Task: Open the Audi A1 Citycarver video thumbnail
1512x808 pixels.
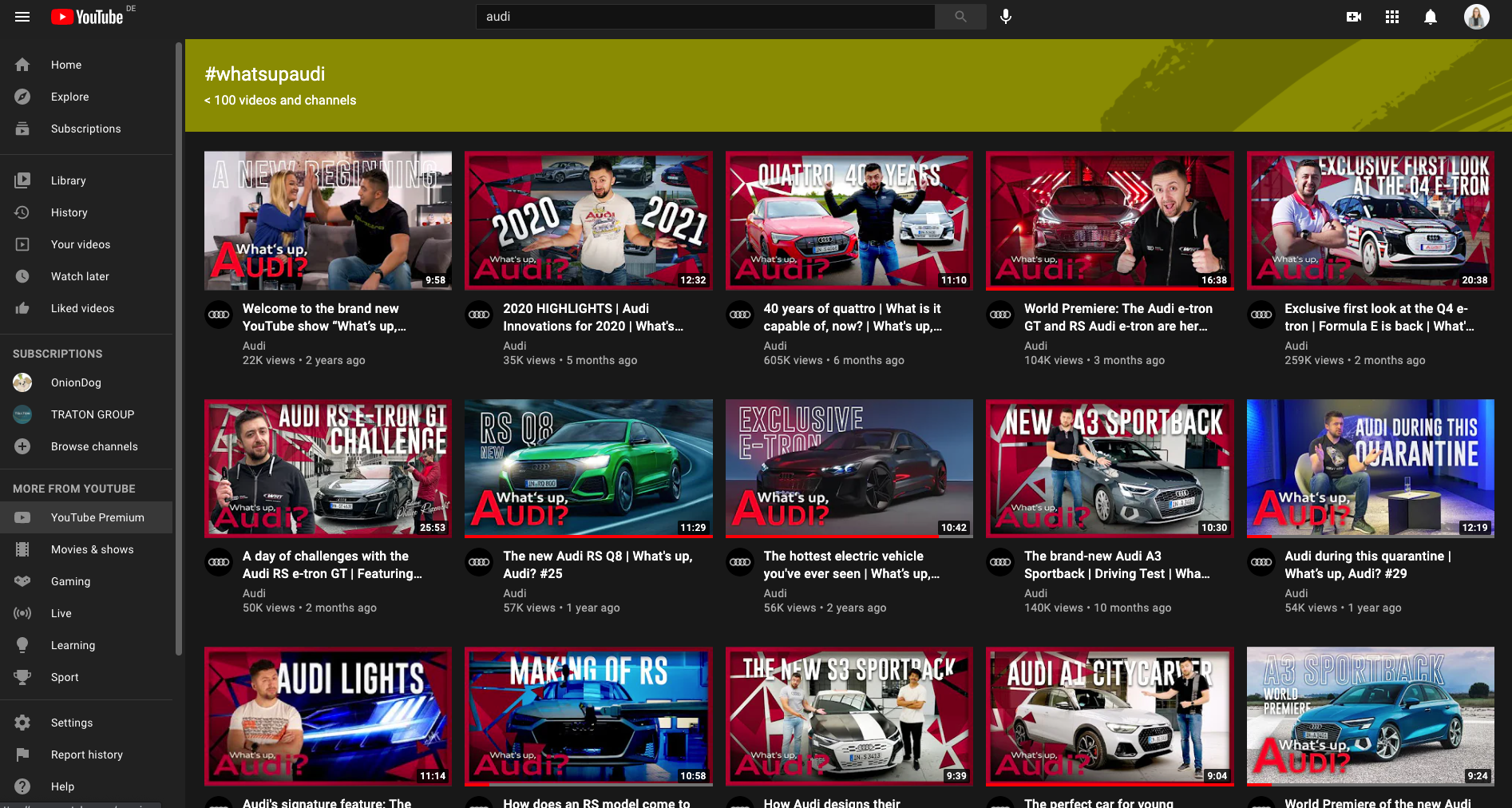Action: pos(1110,716)
